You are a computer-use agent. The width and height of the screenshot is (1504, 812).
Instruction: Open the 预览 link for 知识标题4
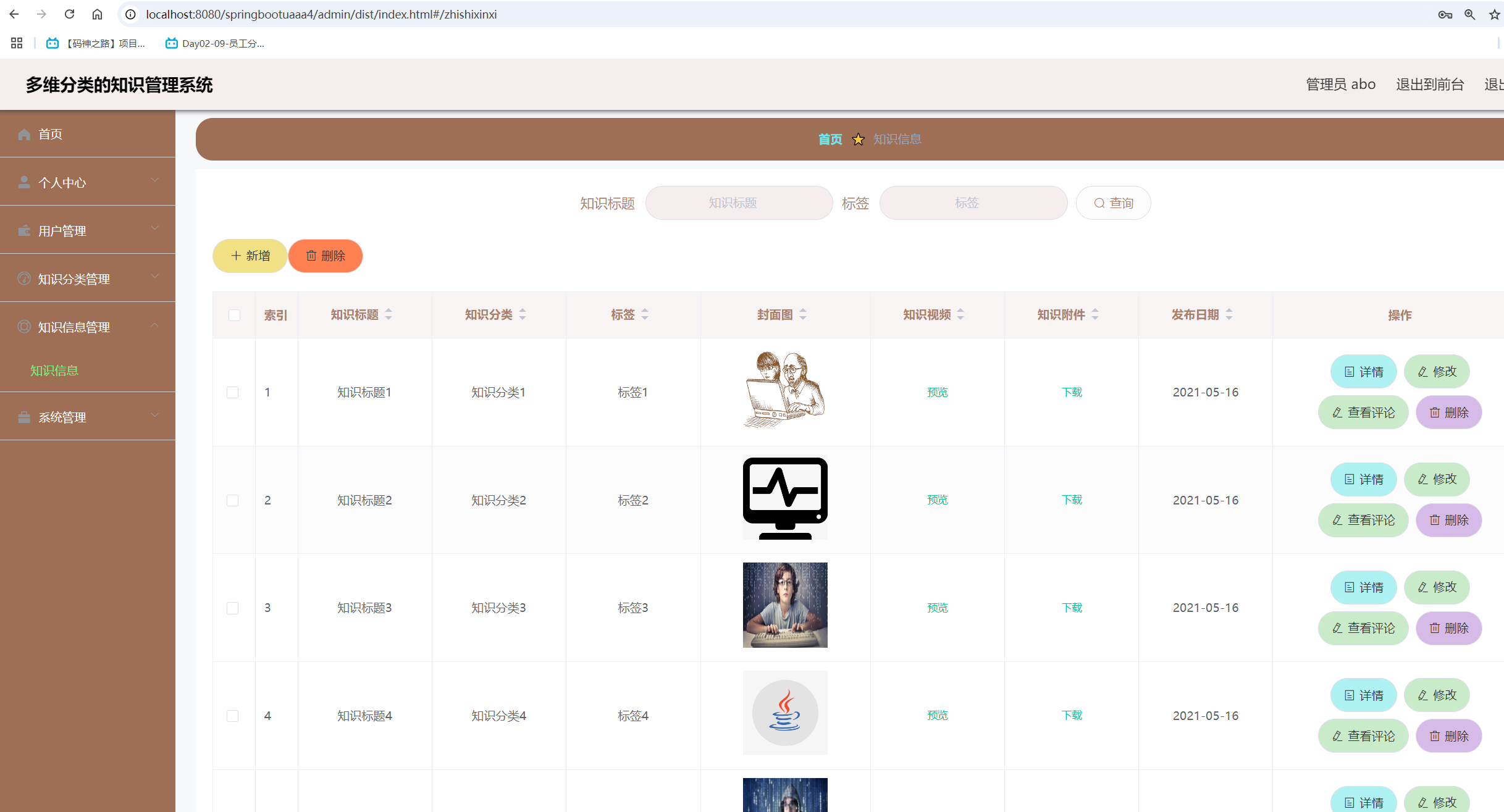[x=937, y=715]
